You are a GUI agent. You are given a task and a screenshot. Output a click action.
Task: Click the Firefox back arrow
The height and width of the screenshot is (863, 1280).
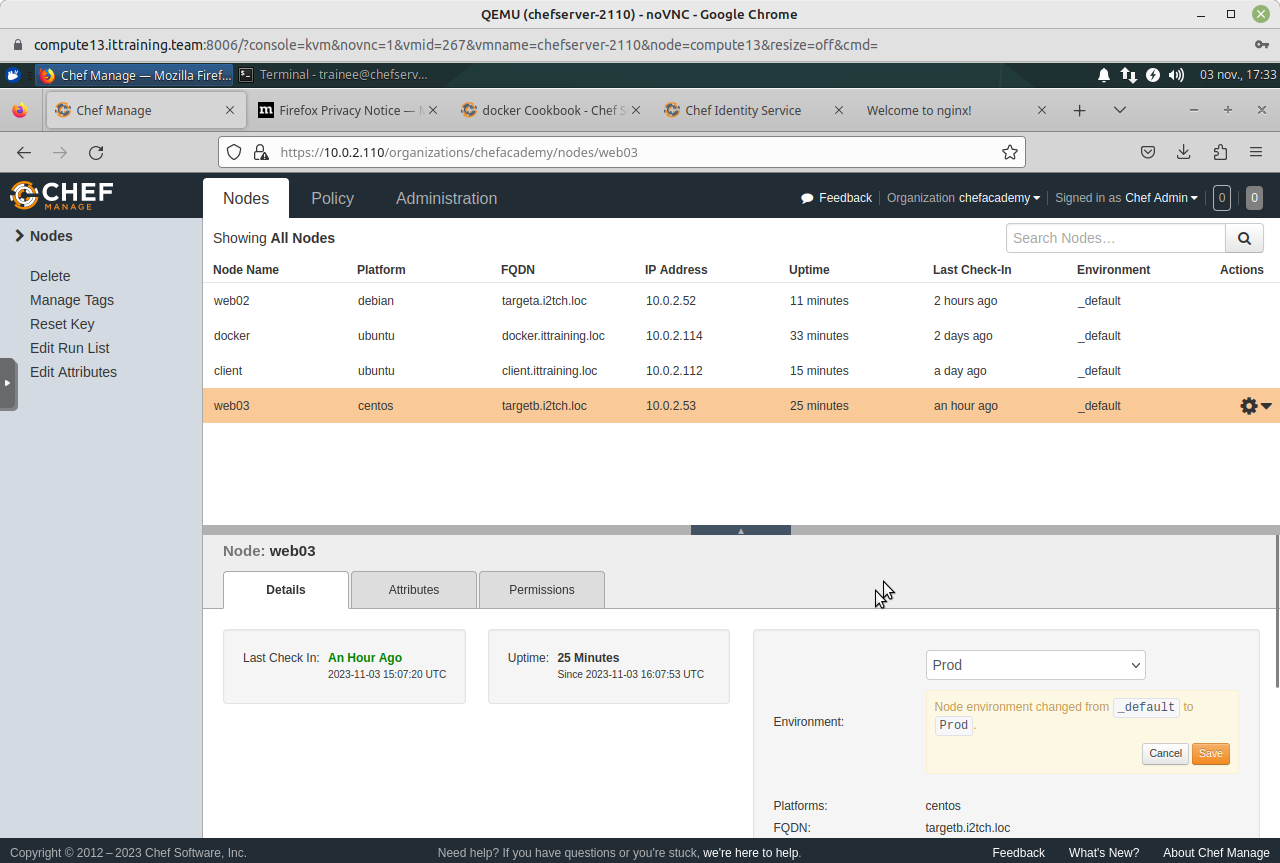[24, 152]
